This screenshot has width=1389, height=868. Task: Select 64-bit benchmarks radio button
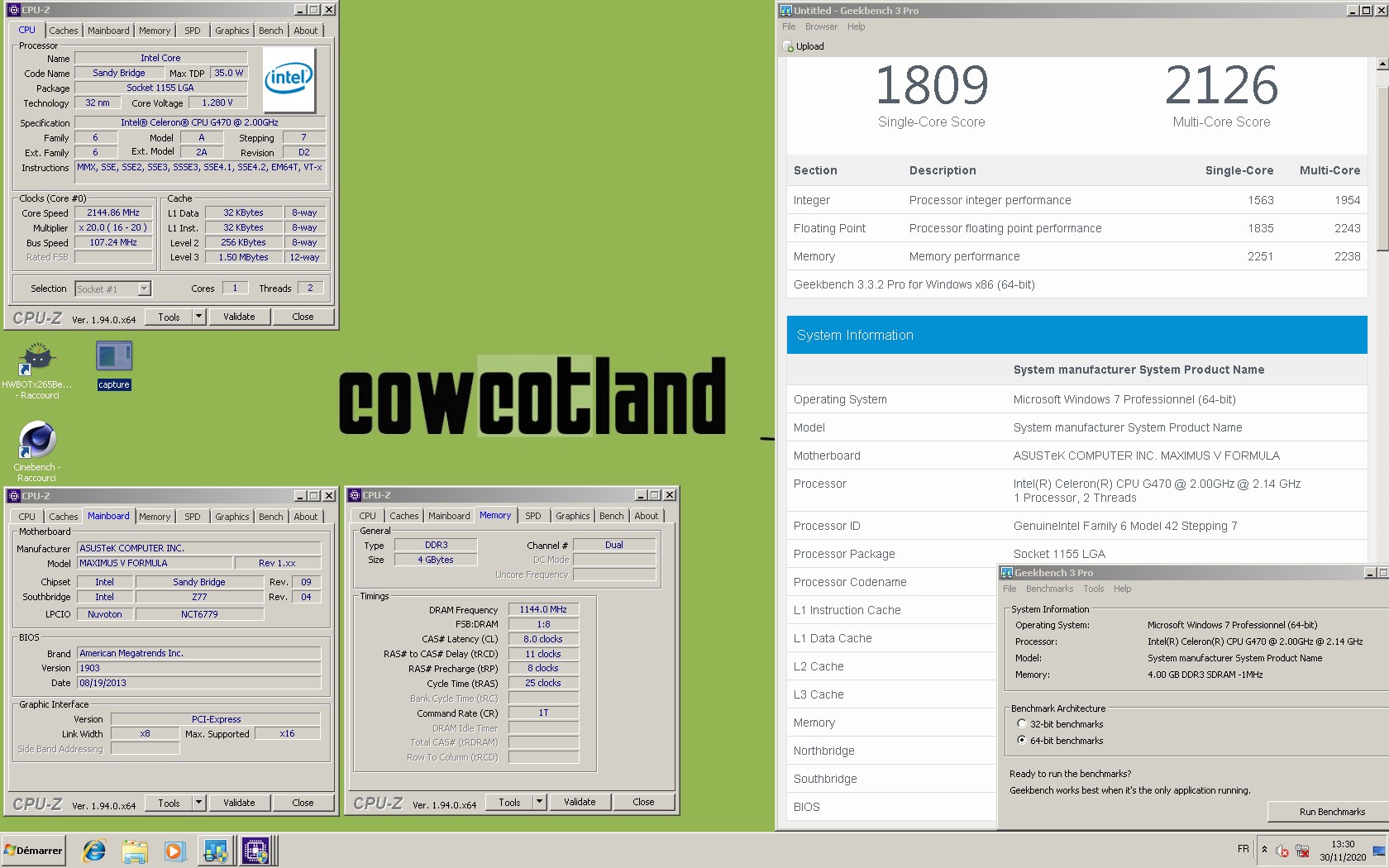1022,740
